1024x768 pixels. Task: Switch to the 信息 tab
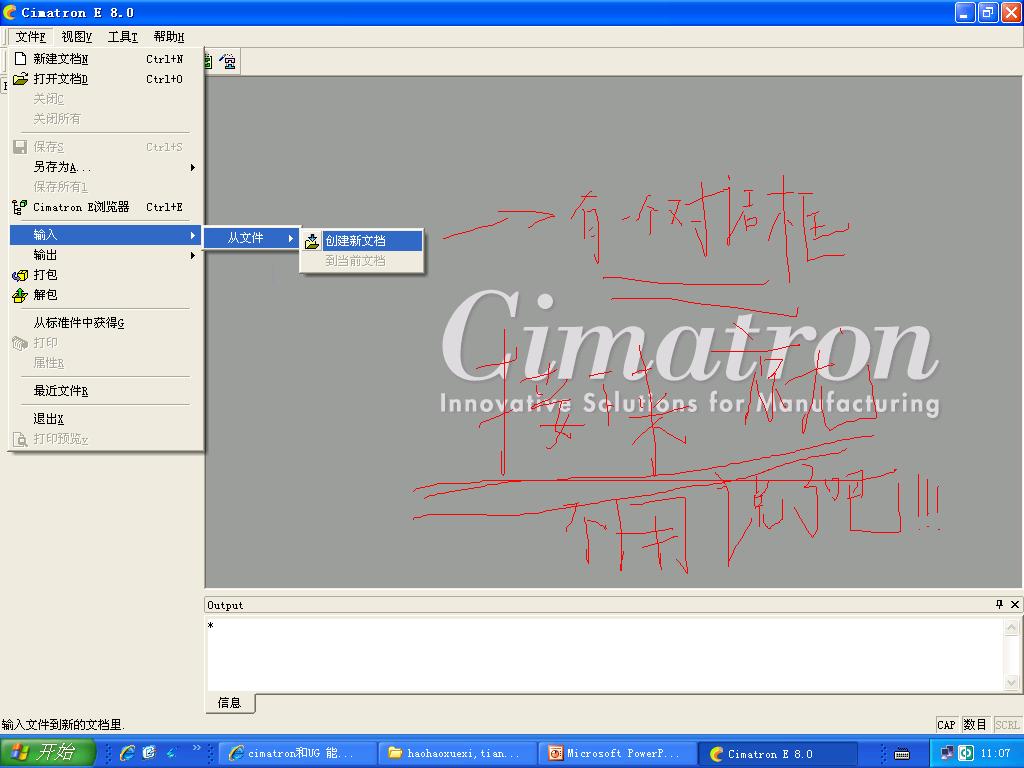coord(229,703)
